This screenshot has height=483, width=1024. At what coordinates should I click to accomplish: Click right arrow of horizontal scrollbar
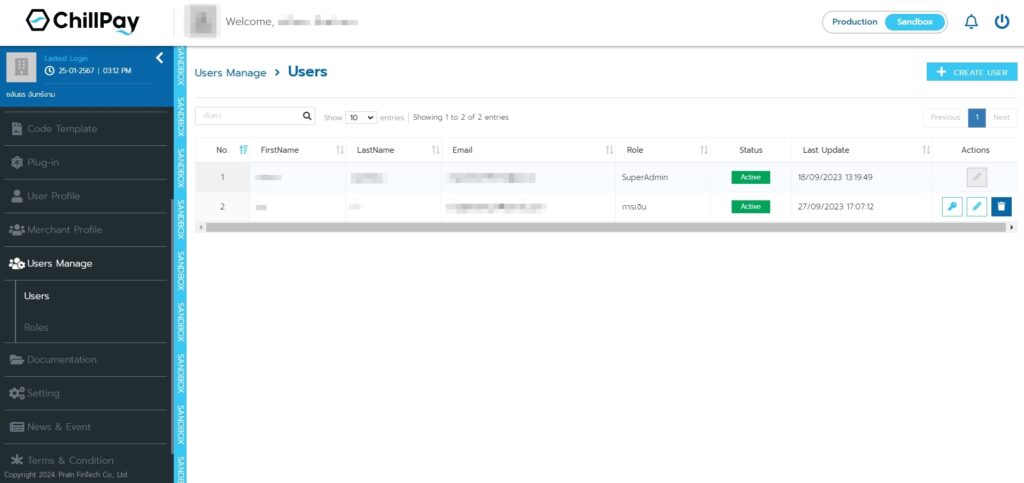[x=1012, y=227]
